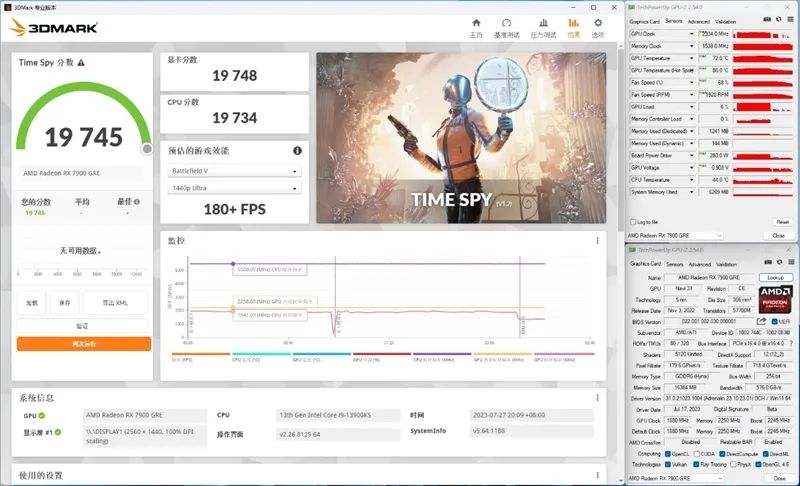This screenshot has height=486, width=800.
Task: Toggle the PhysX checkbox
Action: tap(733, 465)
